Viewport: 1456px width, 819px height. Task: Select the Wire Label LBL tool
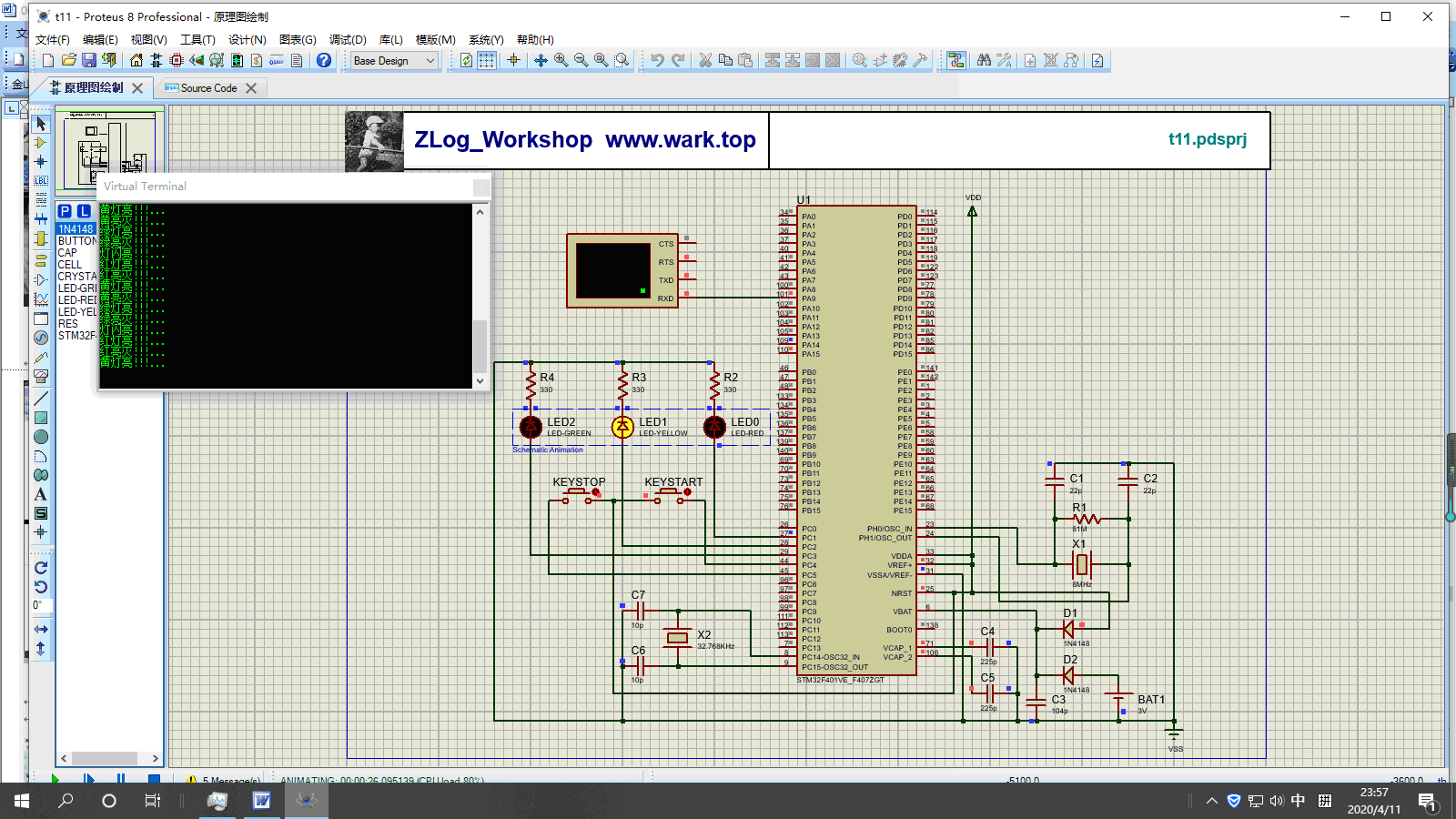tap(41, 180)
